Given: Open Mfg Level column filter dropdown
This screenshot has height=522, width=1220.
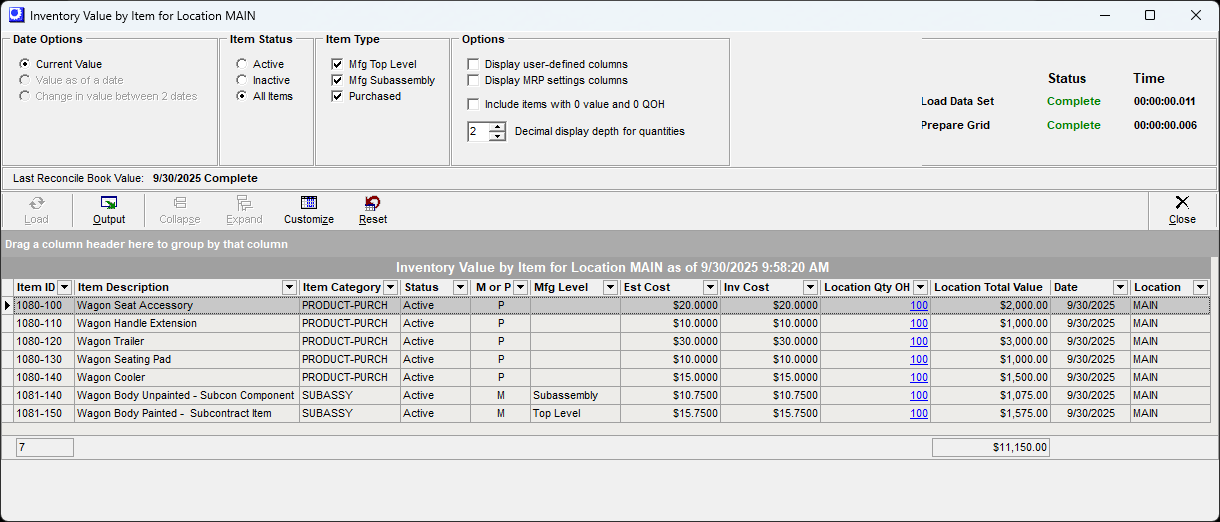Looking at the screenshot, I should pos(610,288).
